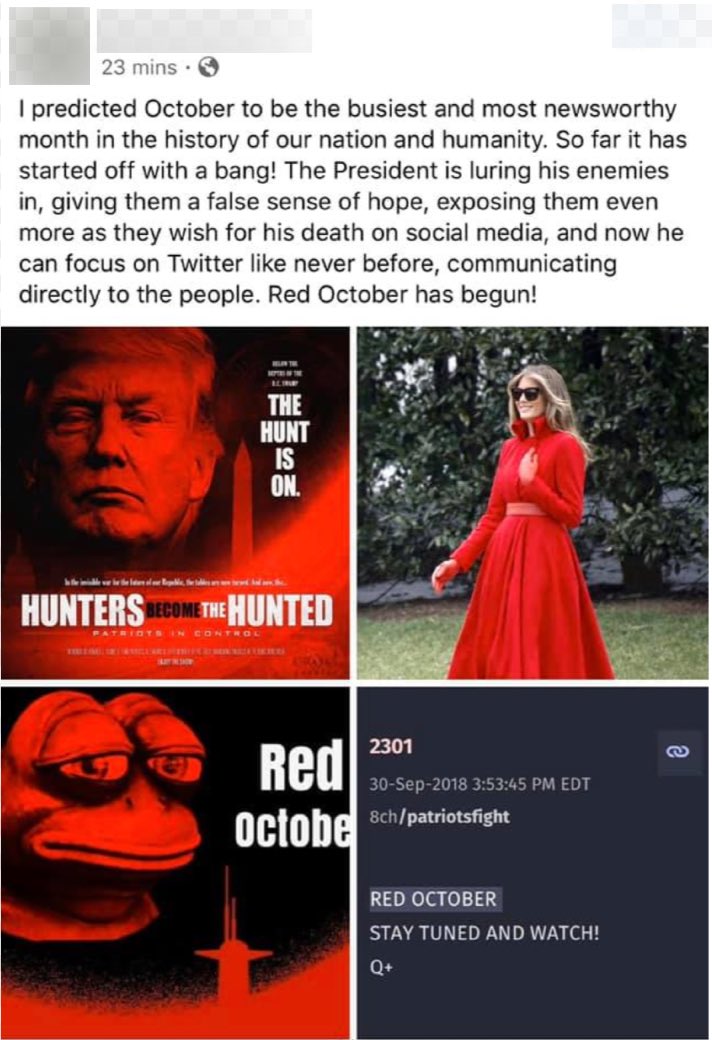The image size is (712, 1040).
Task: Click "THE HUNT IS ON." poster text
Action: tap(284, 446)
